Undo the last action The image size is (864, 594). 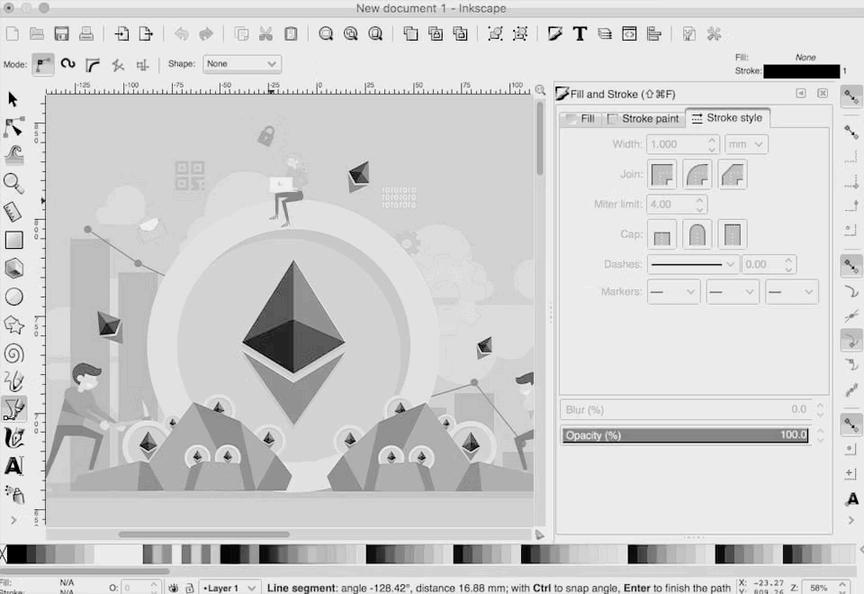(181, 34)
